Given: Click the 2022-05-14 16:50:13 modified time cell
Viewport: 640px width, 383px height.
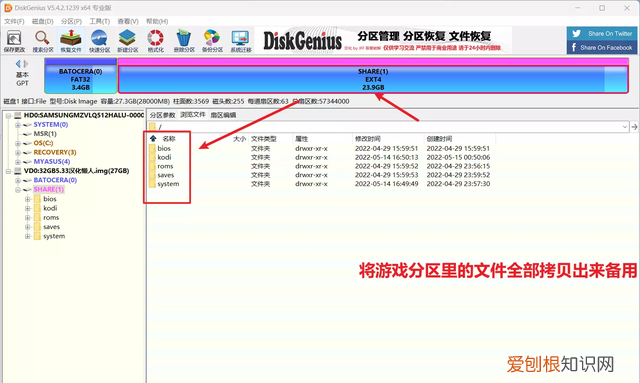Looking at the screenshot, I should (387, 157).
